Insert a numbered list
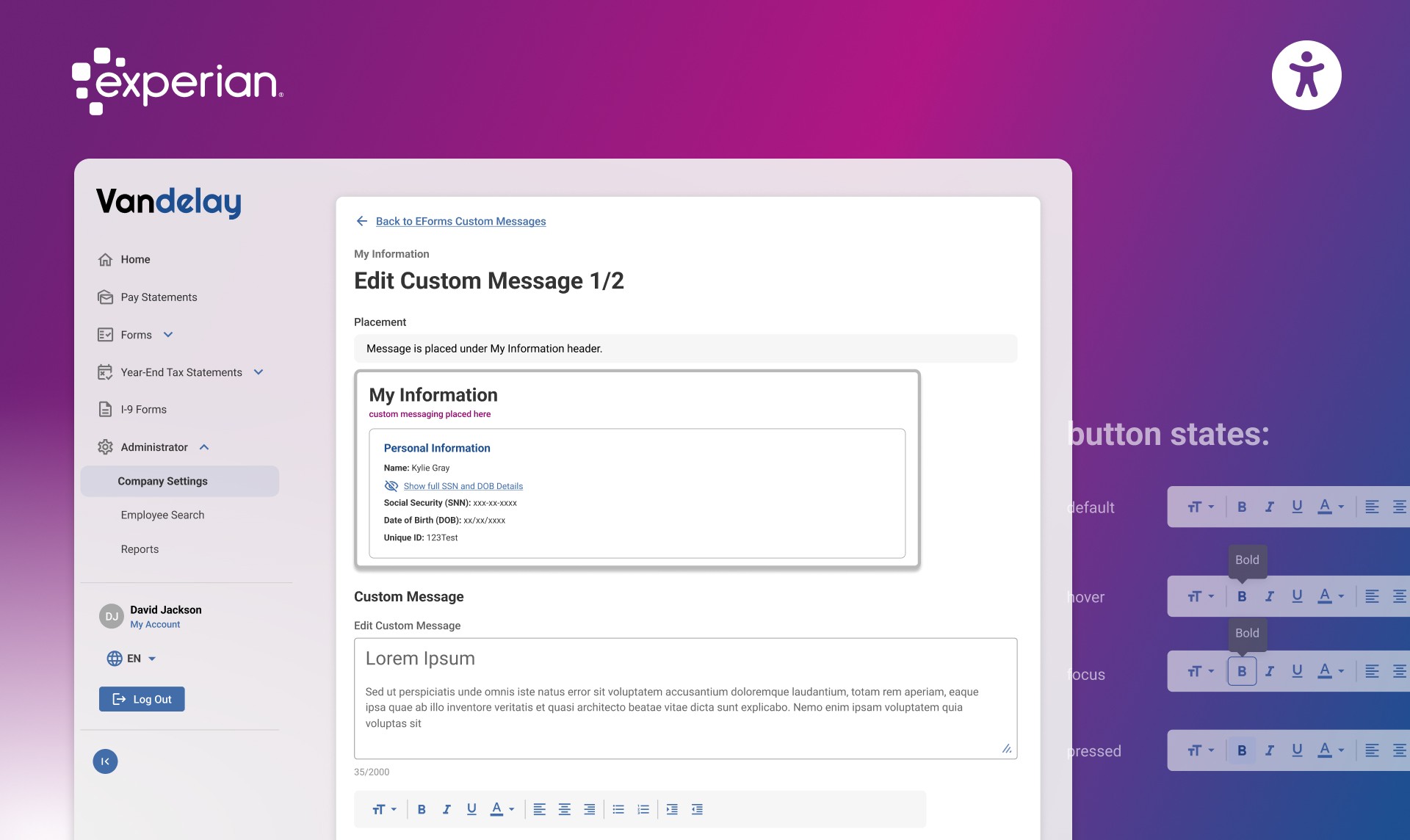 coord(643,809)
